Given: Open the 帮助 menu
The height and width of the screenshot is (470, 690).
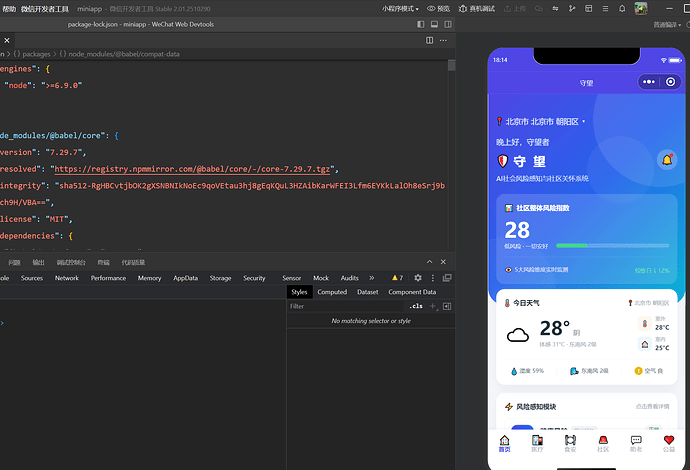Looking at the screenshot, I should pyautogui.click(x=9, y=9).
